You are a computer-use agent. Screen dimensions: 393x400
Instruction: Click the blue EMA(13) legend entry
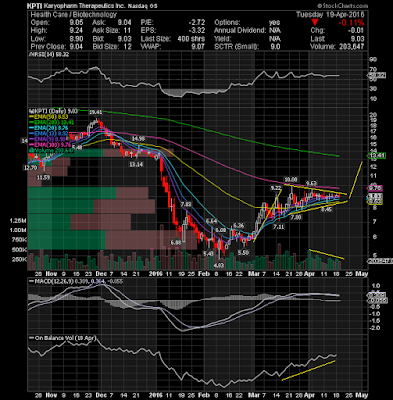pos(49,134)
